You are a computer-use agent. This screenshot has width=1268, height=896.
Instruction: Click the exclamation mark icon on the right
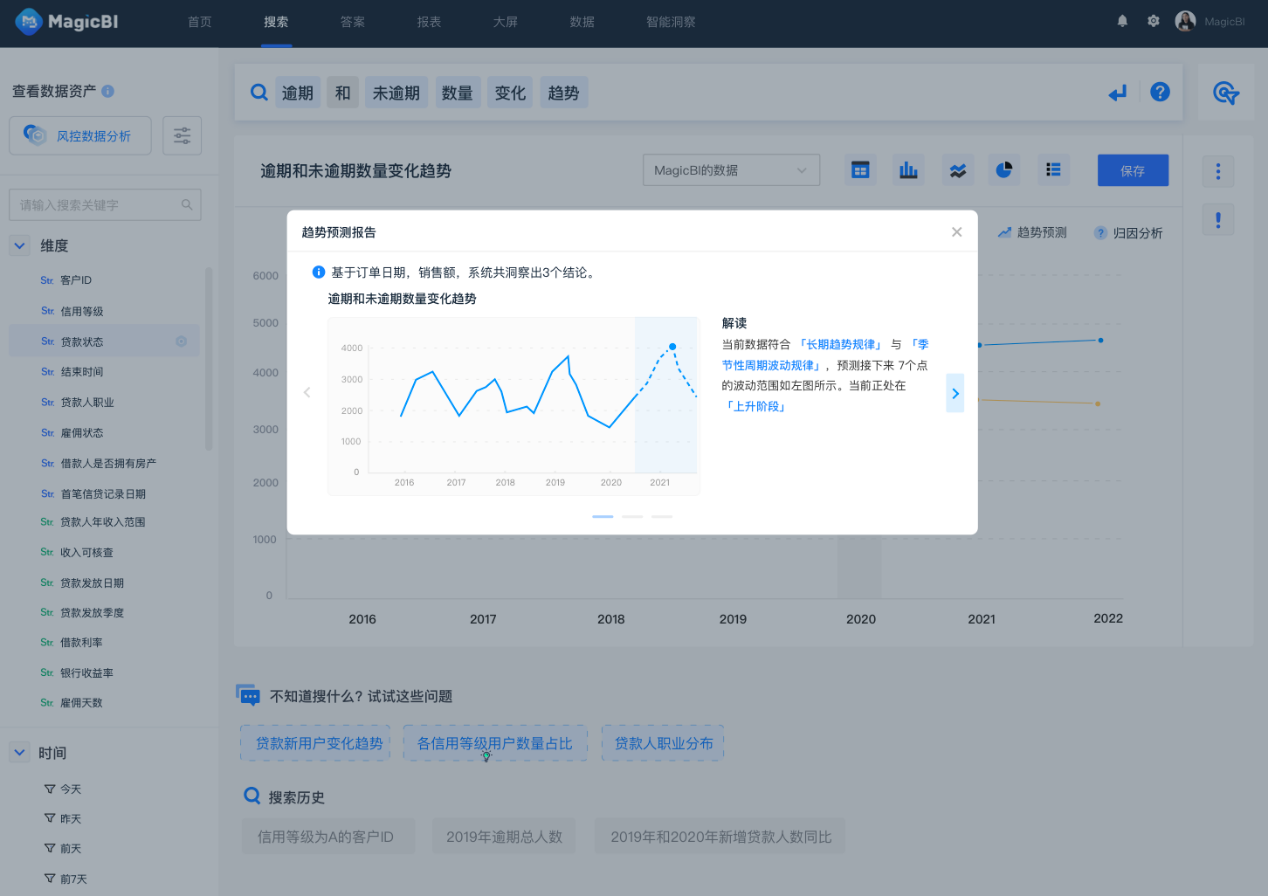pyautogui.click(x=1217, y=219)
